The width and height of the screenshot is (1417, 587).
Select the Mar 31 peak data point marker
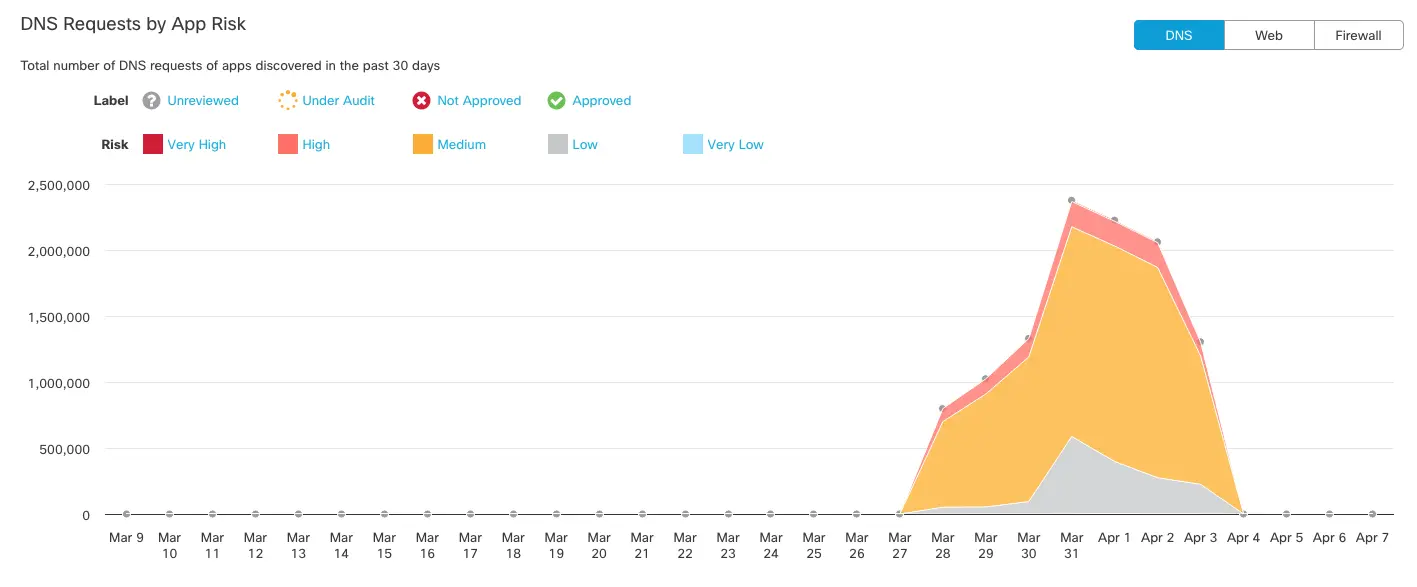1071,200
